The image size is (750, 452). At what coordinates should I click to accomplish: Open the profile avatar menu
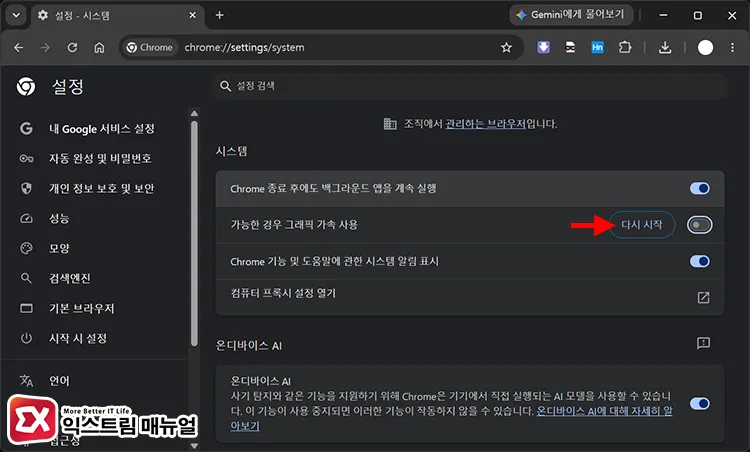click(705, 47)
